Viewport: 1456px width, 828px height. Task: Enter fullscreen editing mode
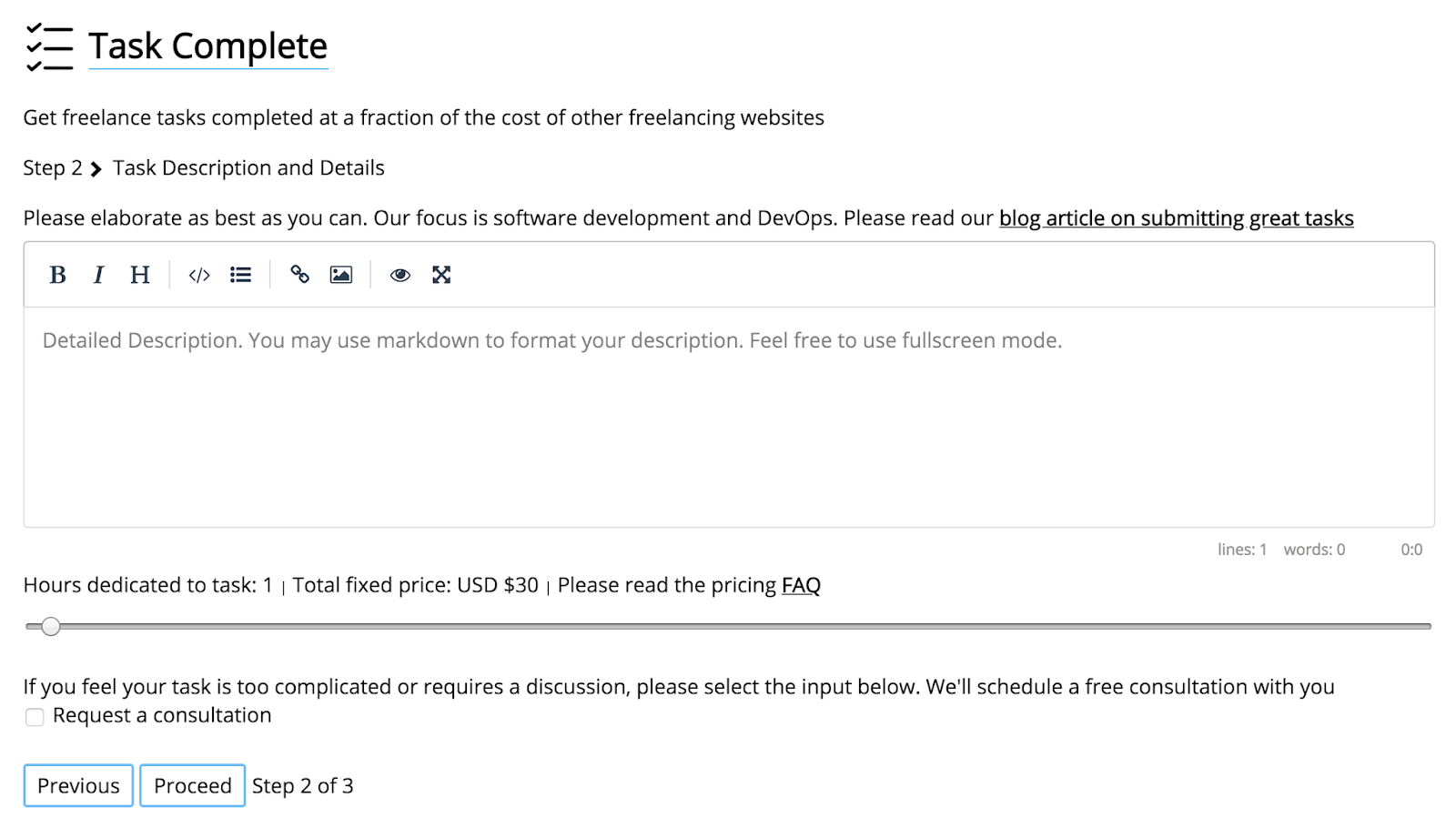[441, 275]
